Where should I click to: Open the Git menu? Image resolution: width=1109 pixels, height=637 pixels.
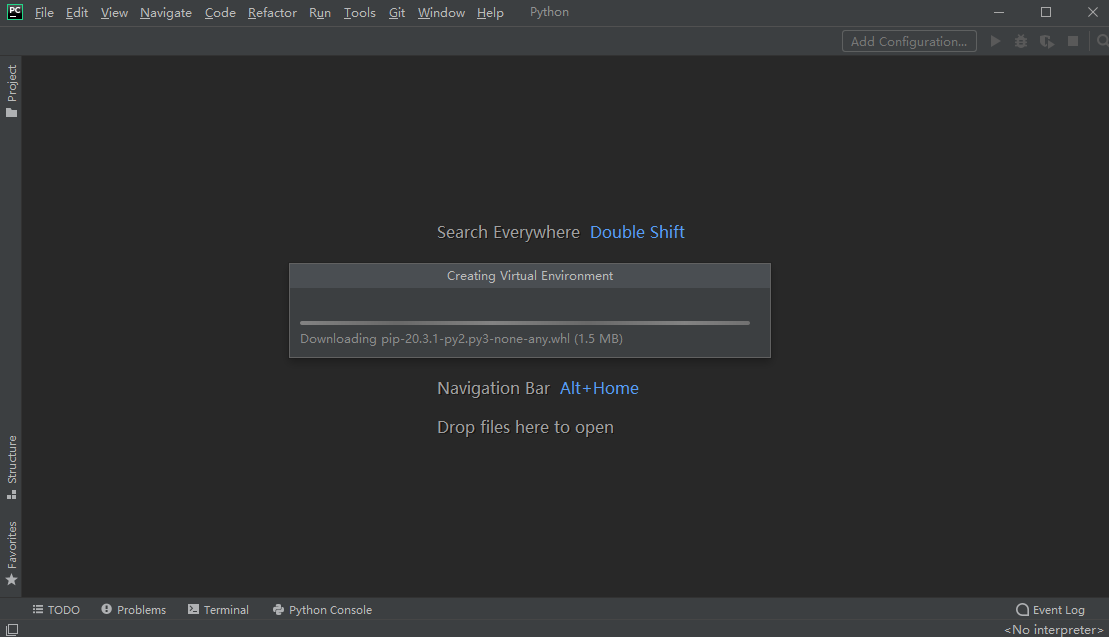(x=397, y=13)
